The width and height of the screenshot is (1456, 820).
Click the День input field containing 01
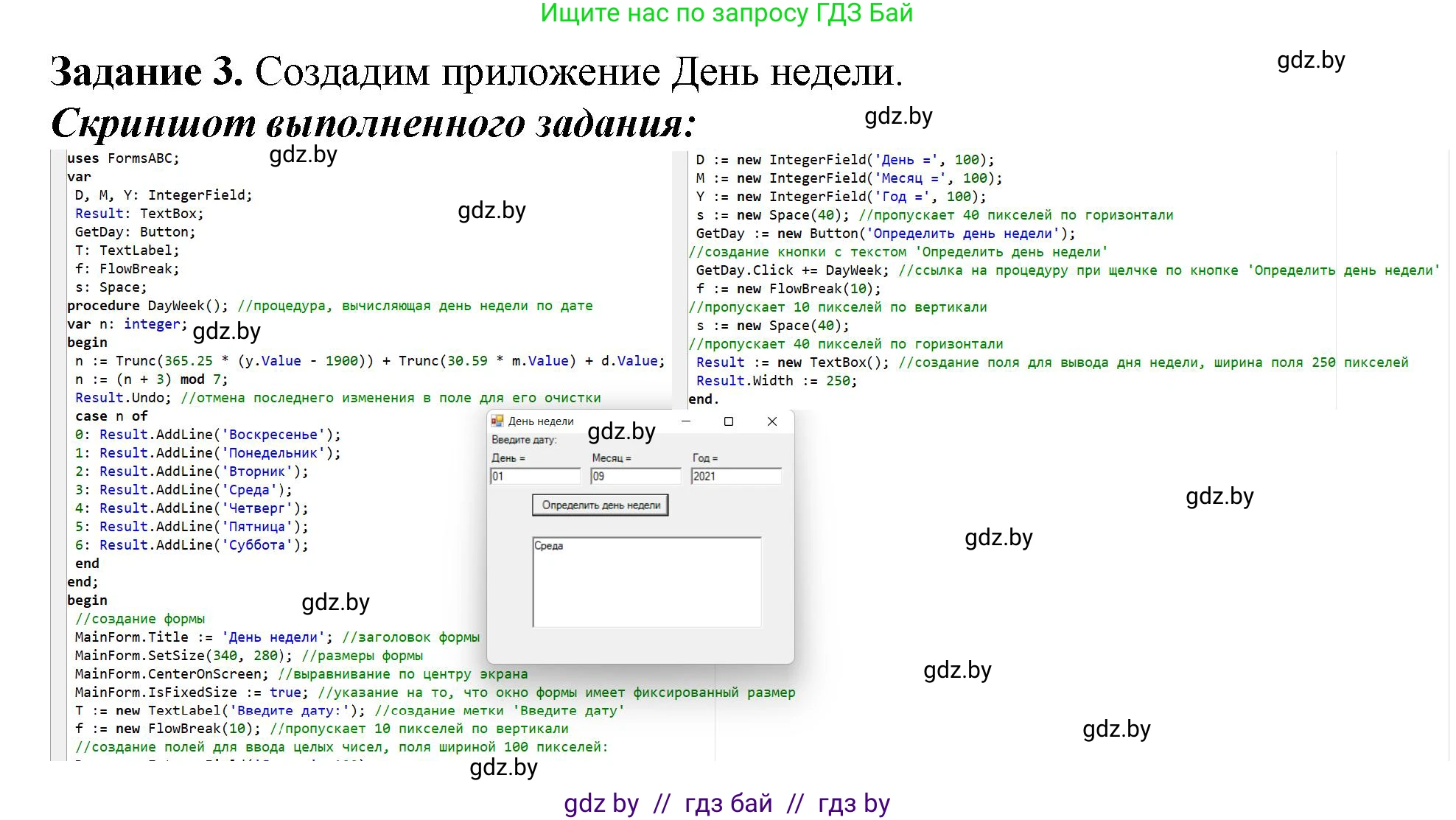(536, 477)
